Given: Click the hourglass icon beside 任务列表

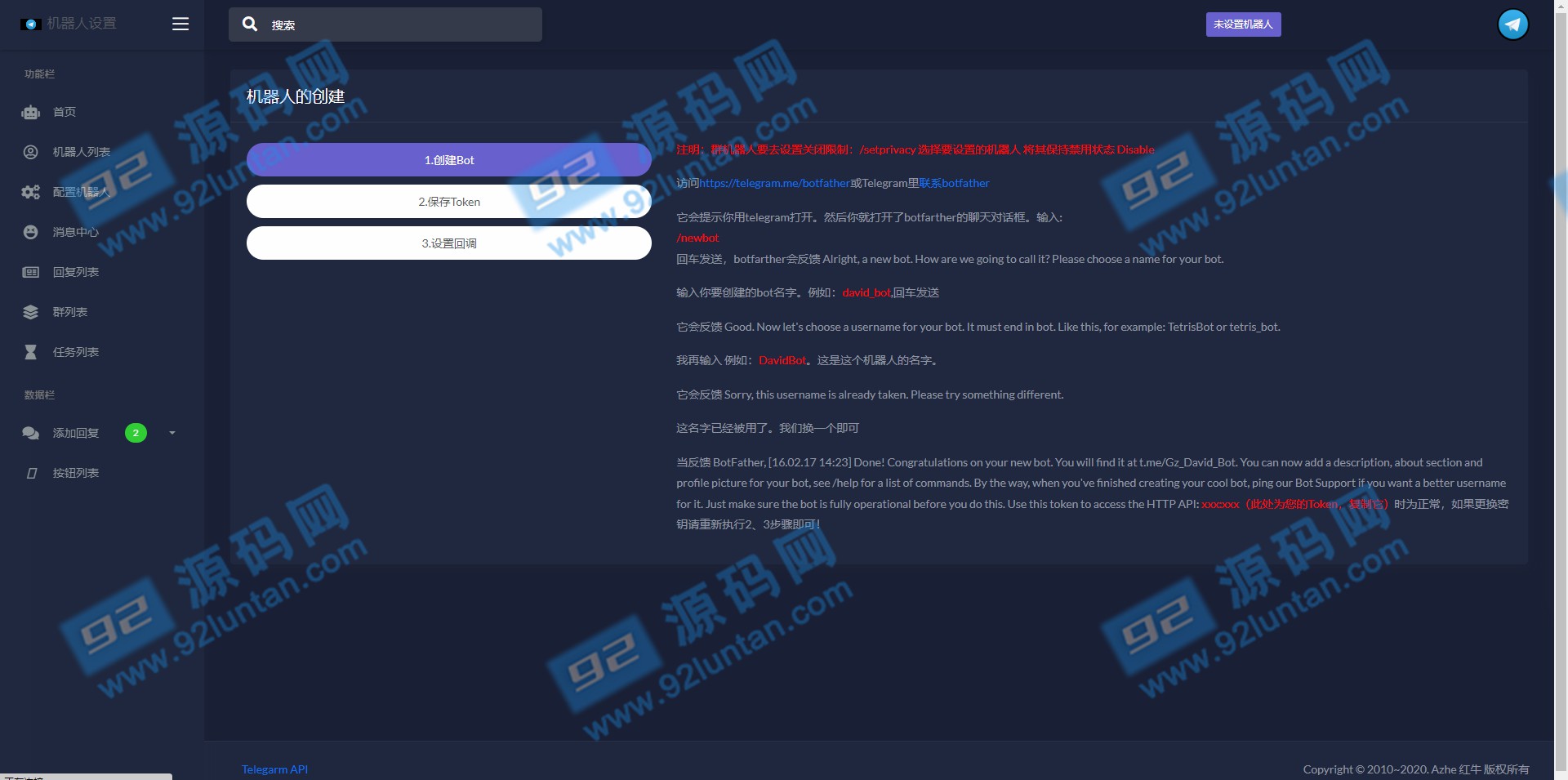Looking at the screenshot, I should tap(30, 352).
